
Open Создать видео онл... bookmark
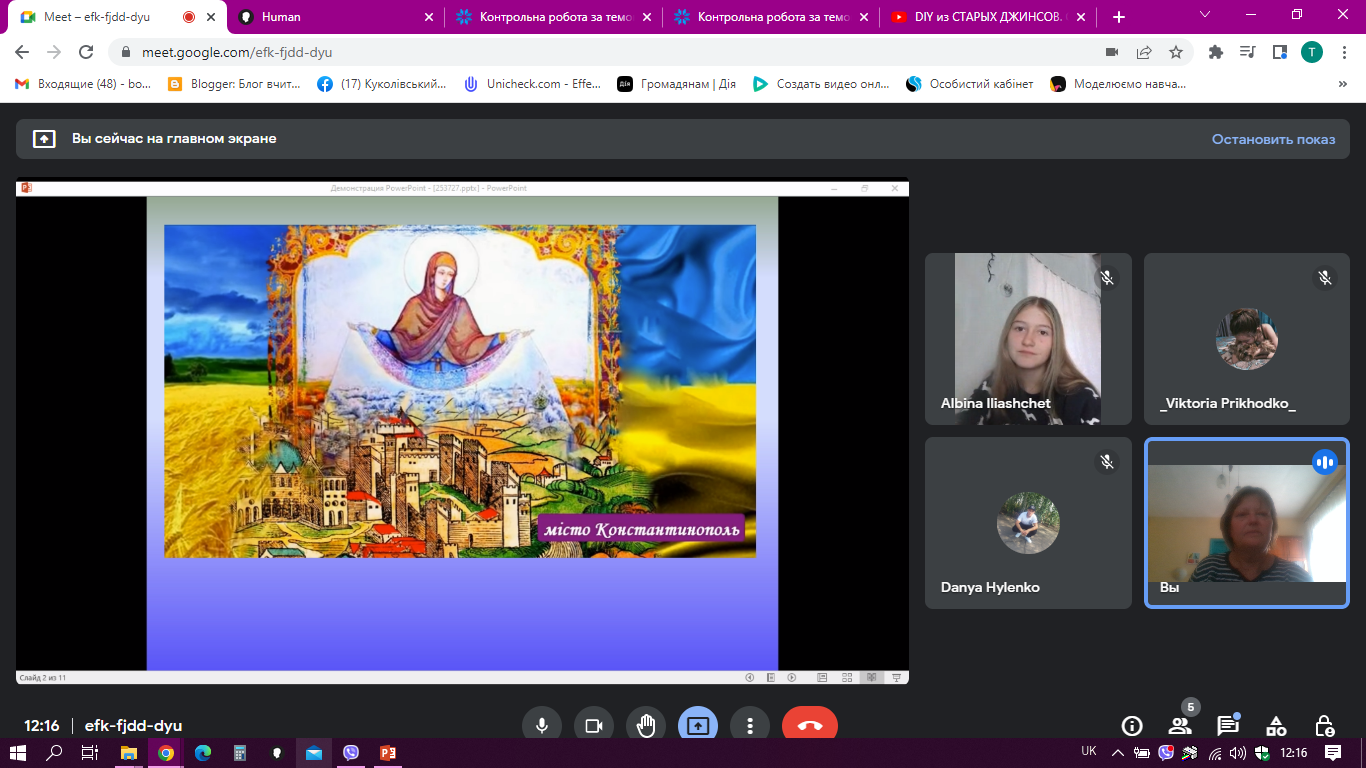click(821, 84)
